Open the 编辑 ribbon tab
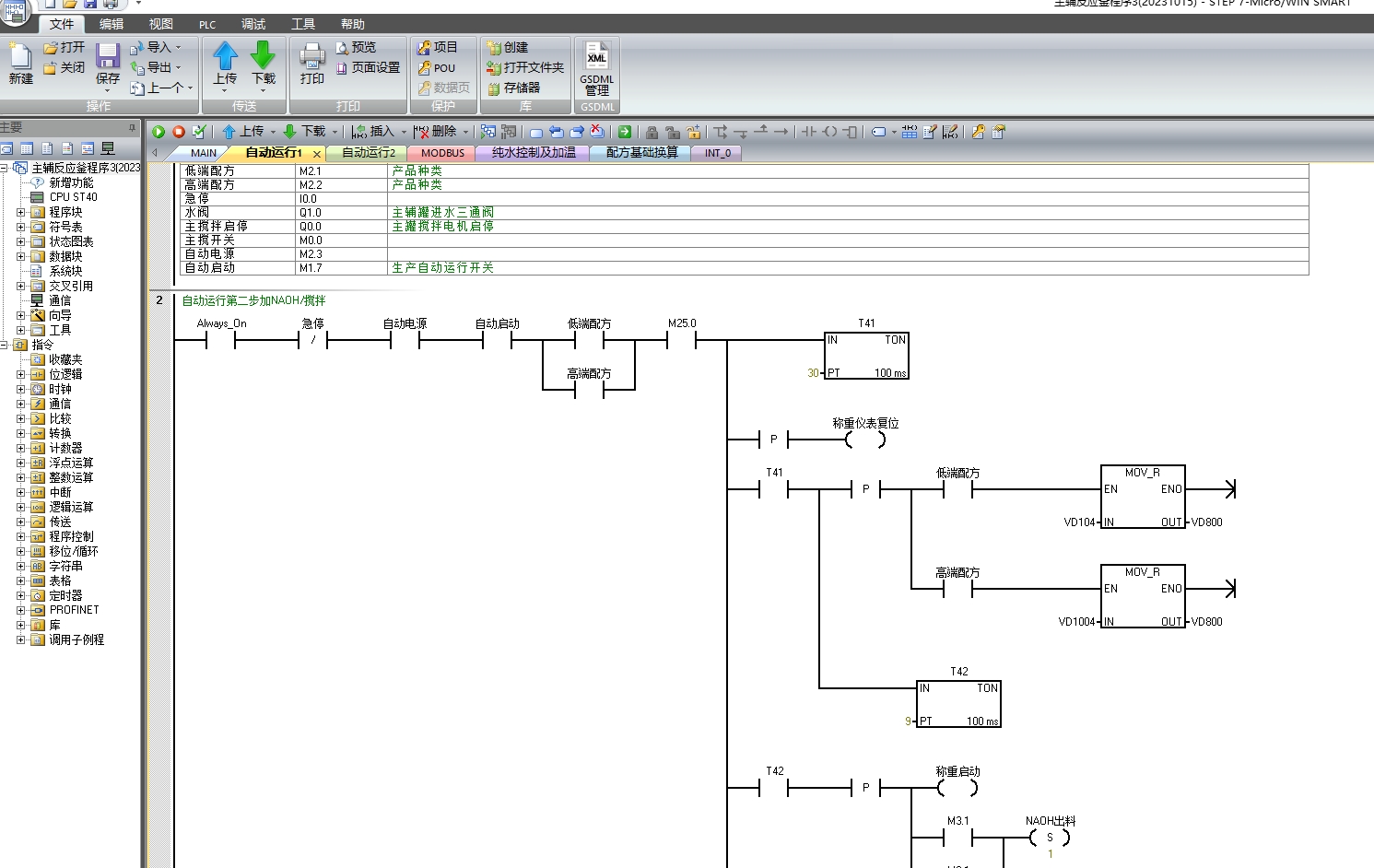Viewport: 1374px width, 868px height. tap(112, 24)
